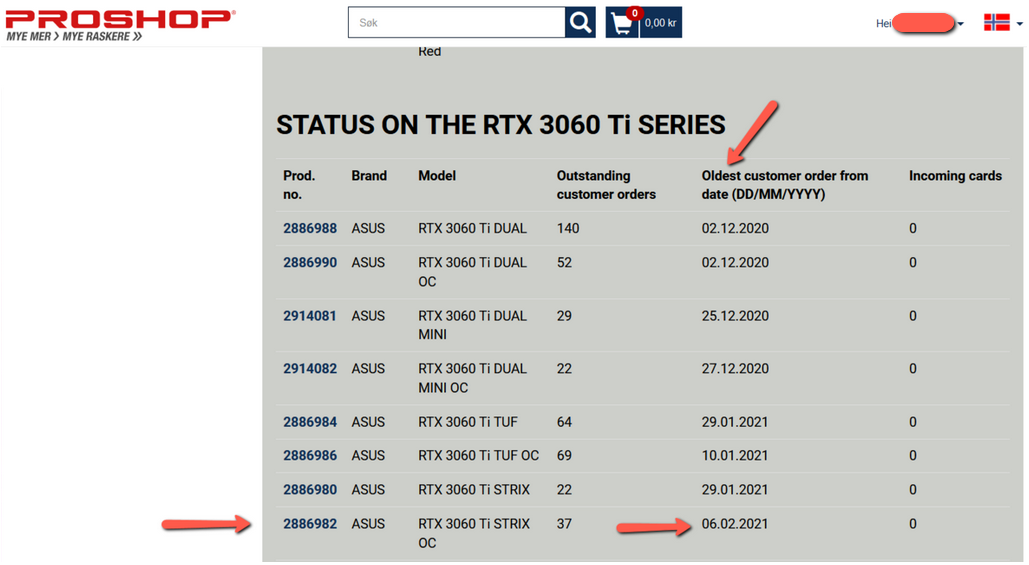Screen dimensions: 1029x565
Task: Expand the language dropdown arrow beside flag
Action: point(1019,24)
